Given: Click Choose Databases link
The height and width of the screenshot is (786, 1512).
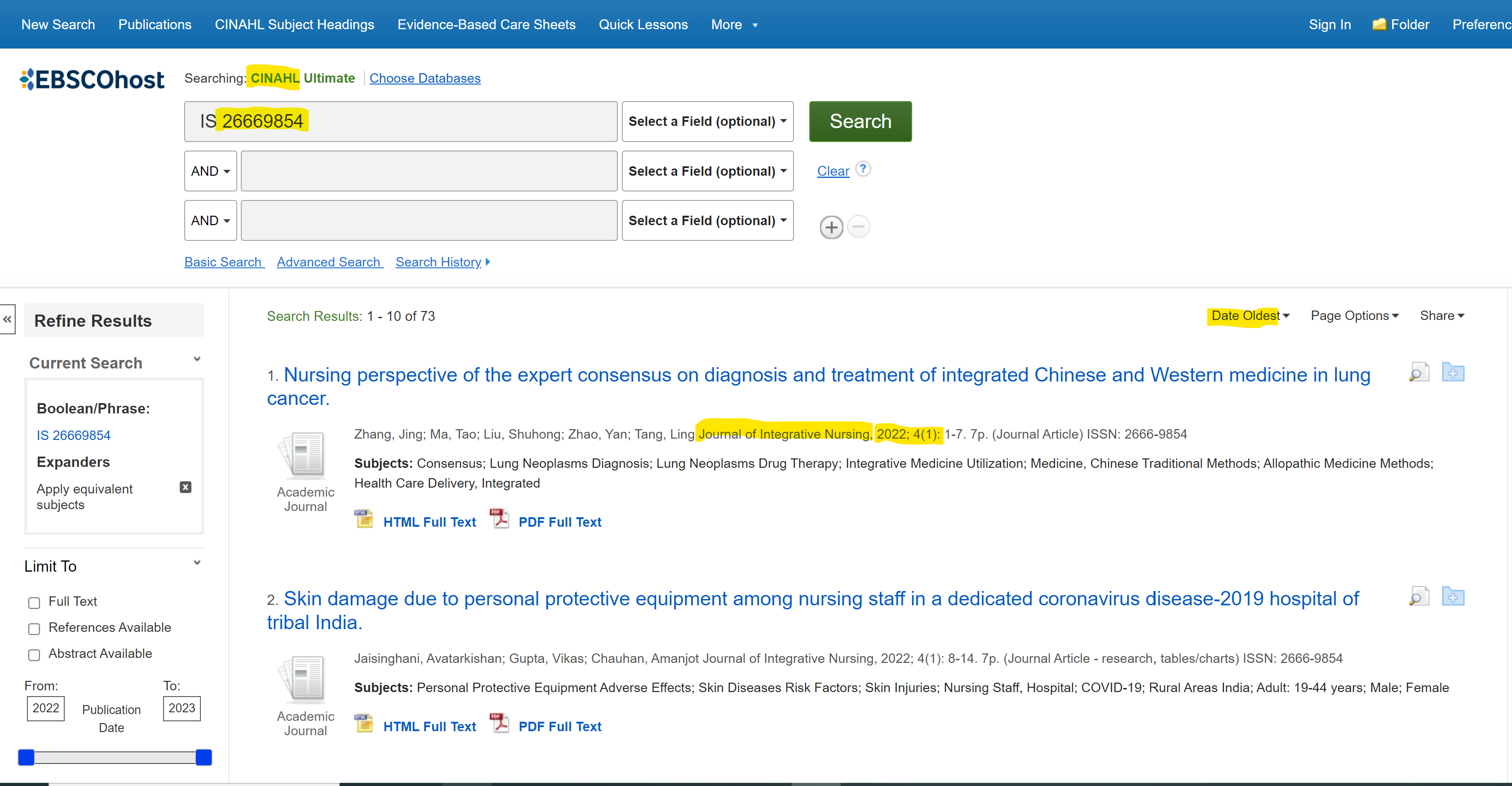Looking at the screenshot, I should [424, 78].
